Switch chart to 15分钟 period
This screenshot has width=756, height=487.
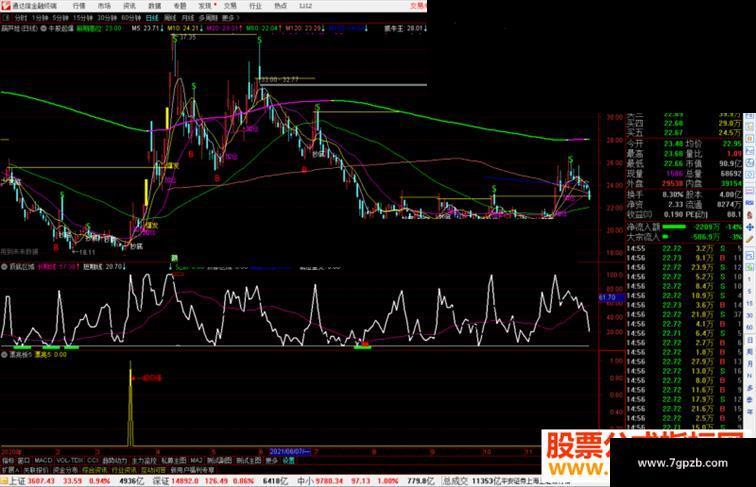(x=83, y=18)
